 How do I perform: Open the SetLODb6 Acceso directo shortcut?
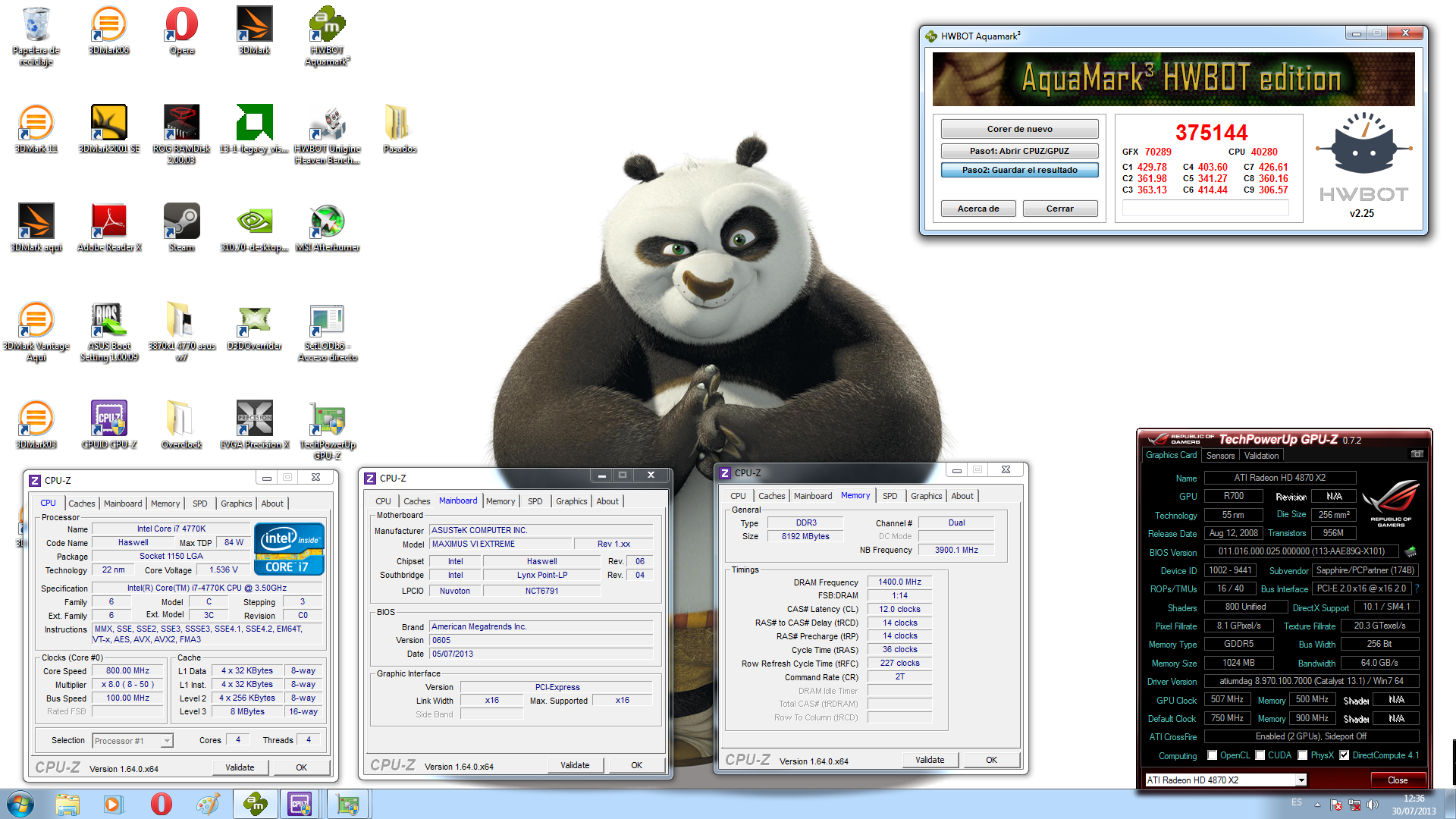[327, 332]
